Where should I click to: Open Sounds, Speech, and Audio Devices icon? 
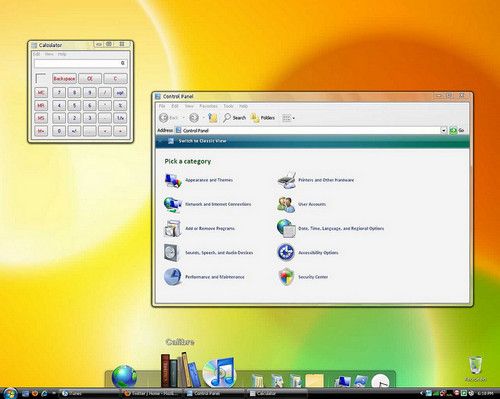(x=172, y=253)
